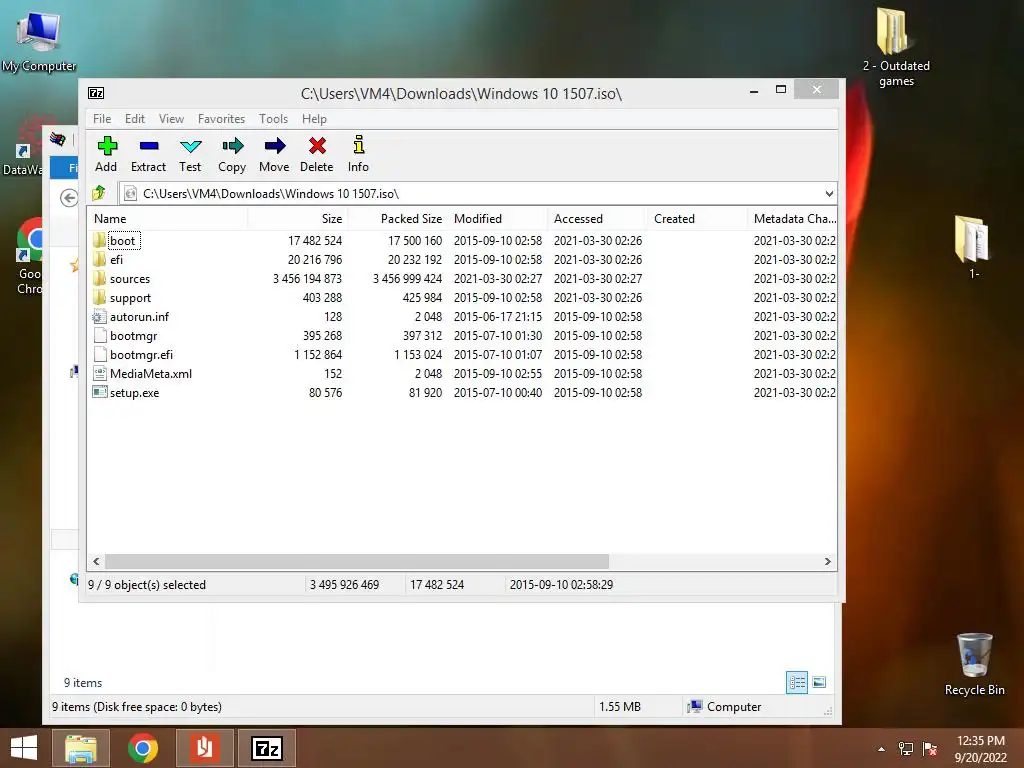The width and height of the screenshot is (1024, 768).
Task: Open File Explorer from the taskbar
Action: (80, 748)
